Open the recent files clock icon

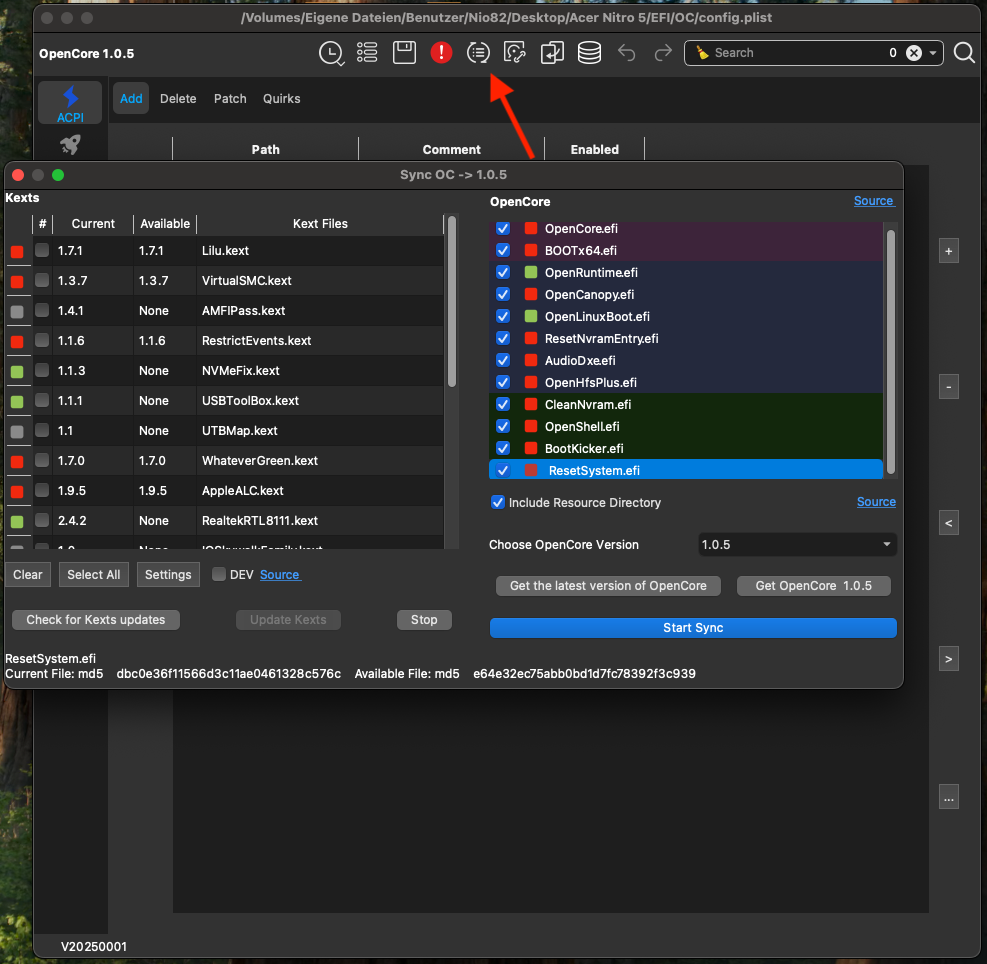point(330,53)
